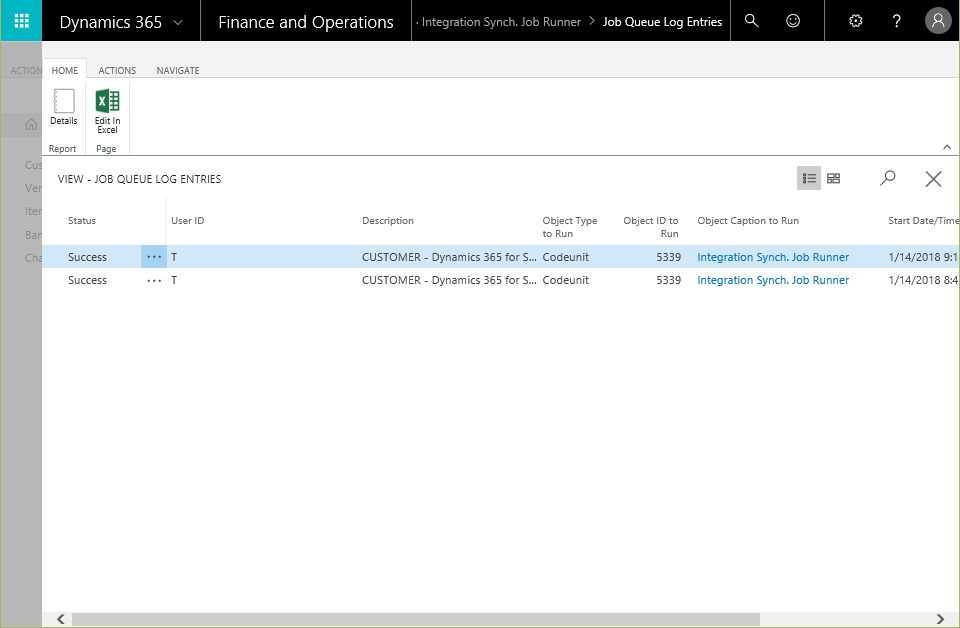Open the settings gear icon
Screen dimensions: 960x628
pyautogui.click(x=856, y=21)
